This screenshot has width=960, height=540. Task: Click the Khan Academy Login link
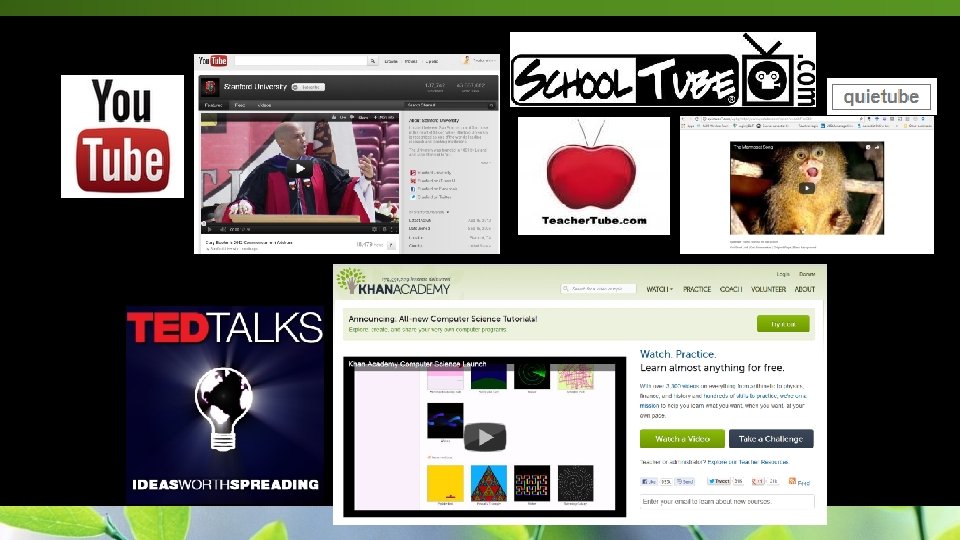(783, 274)
